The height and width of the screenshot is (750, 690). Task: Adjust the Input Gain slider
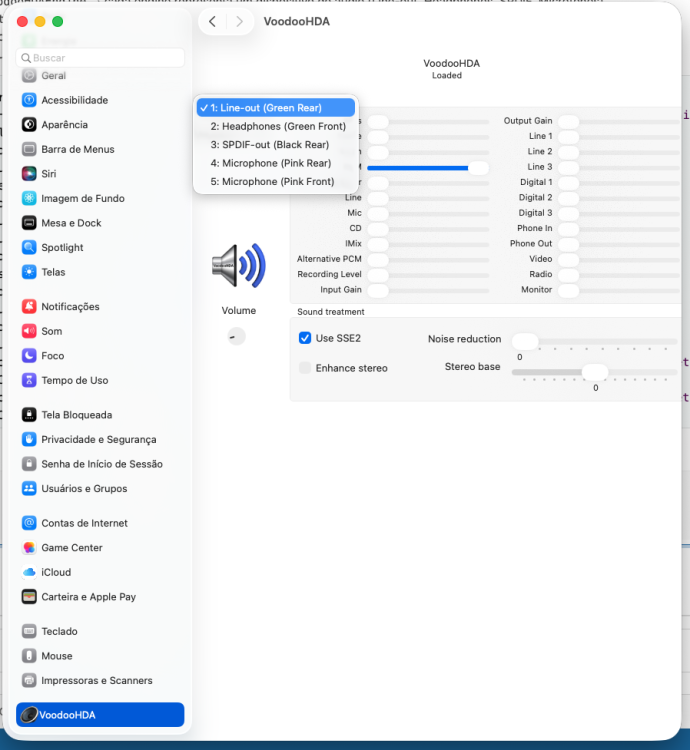(x=428, y=290)
